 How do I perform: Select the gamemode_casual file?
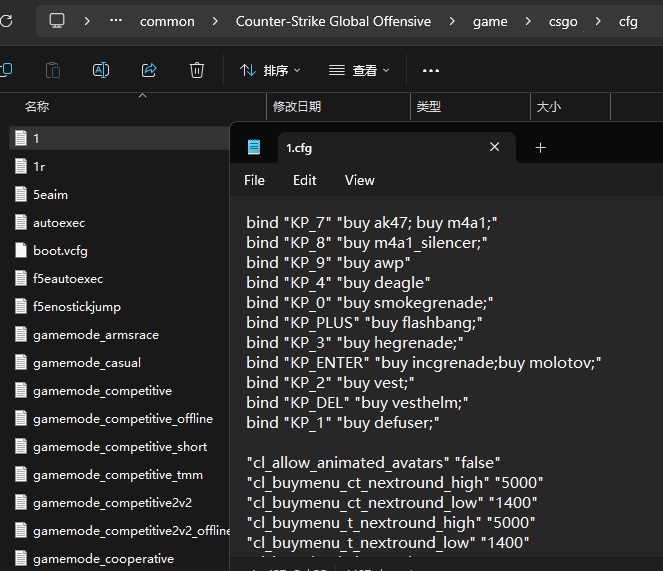click(86, 363)
